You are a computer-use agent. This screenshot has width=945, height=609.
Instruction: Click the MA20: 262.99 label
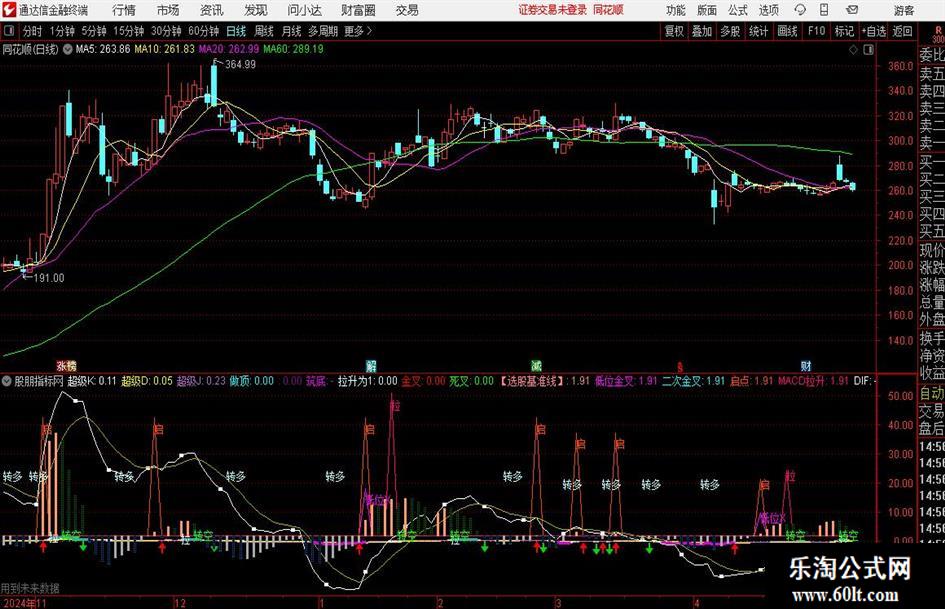coord(229,49)
